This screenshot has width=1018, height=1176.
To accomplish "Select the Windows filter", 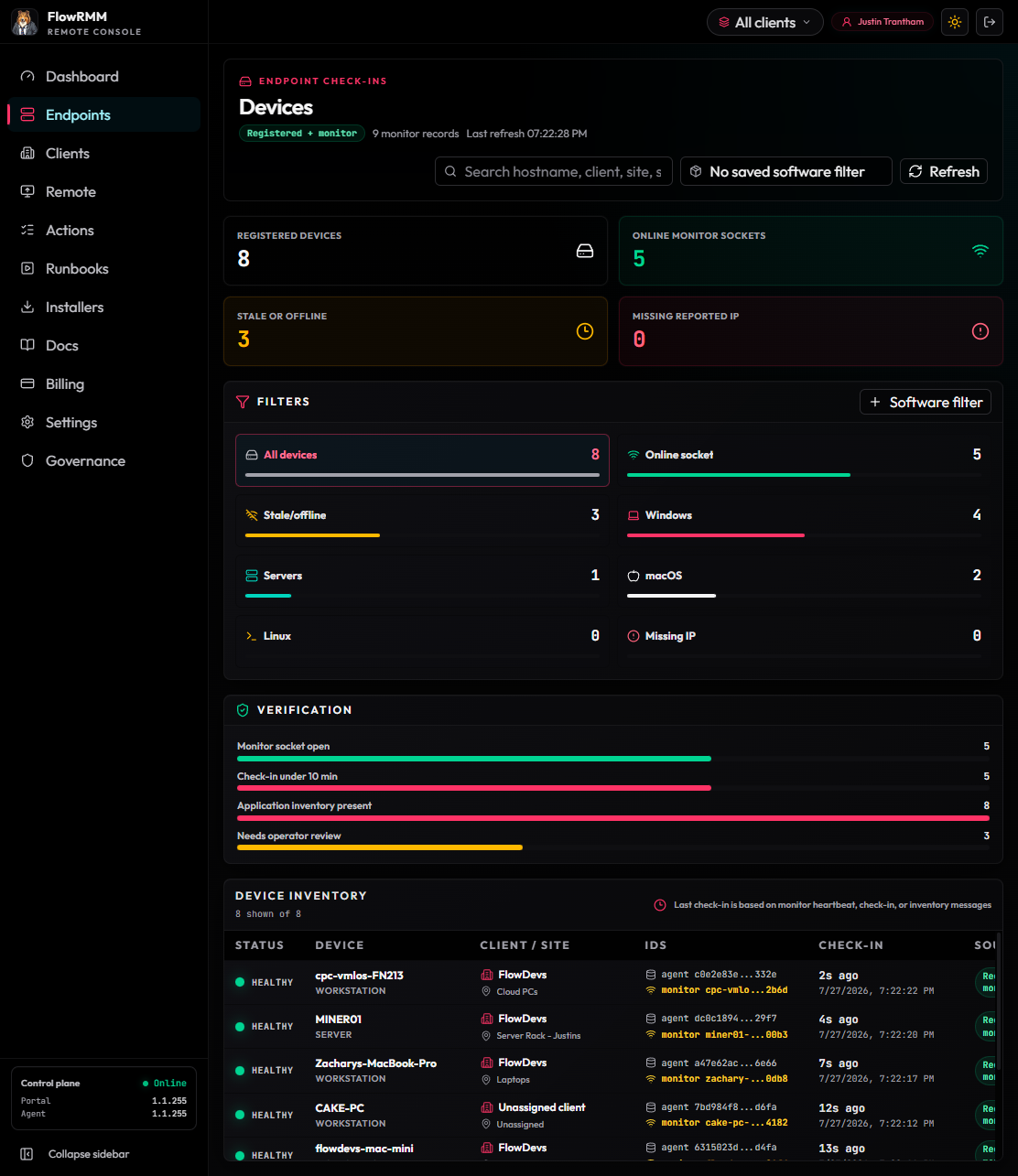I will click(804, 520).
